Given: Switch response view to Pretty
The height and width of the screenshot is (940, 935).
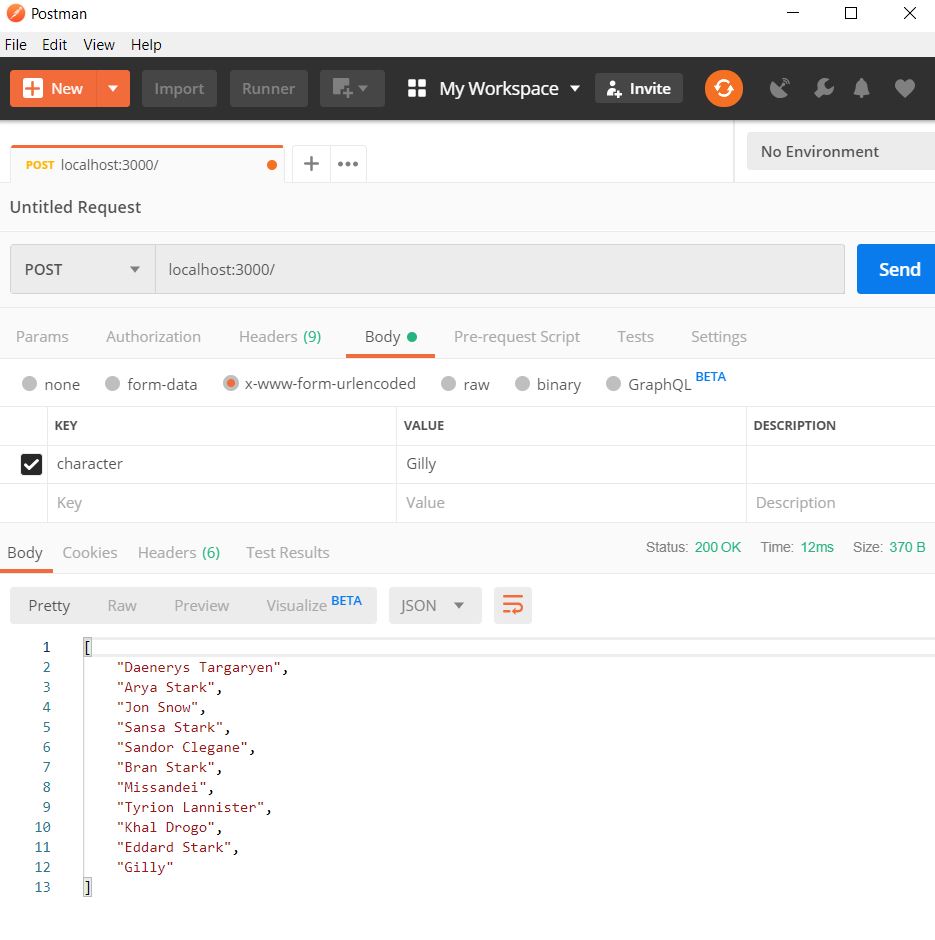Looking at the screenshot, I should (49, 605).
